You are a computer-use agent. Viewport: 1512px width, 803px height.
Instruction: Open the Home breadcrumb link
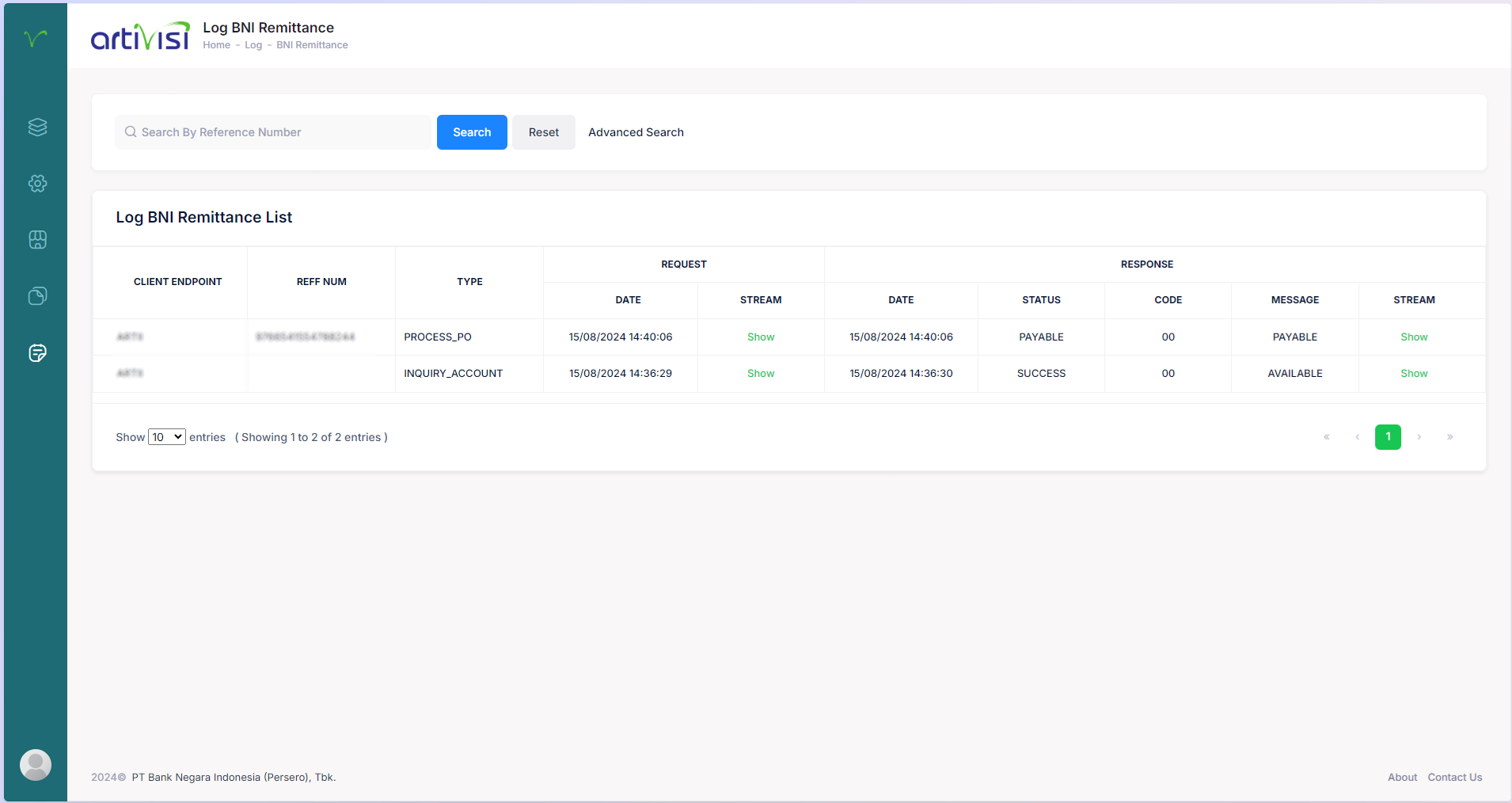click(216, 45)
